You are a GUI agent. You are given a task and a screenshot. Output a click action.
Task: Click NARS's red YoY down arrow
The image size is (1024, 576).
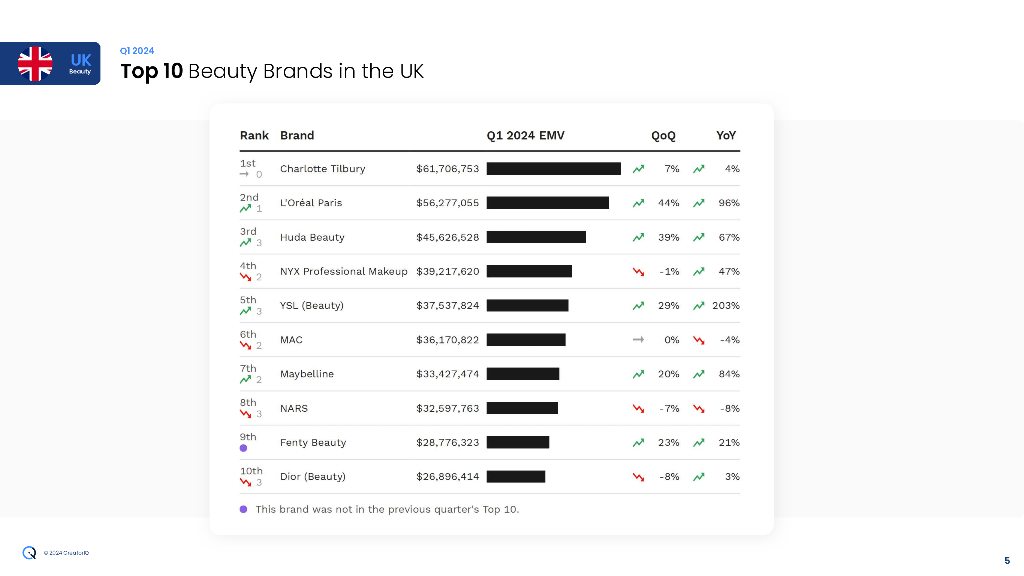click(699, 408)
